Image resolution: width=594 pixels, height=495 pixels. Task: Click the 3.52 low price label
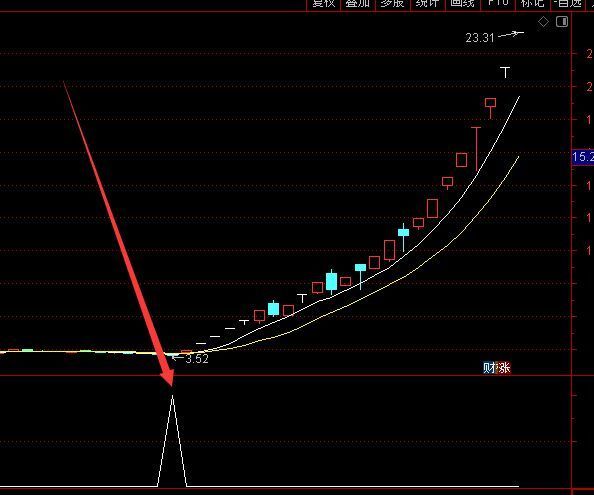(197, 359)
